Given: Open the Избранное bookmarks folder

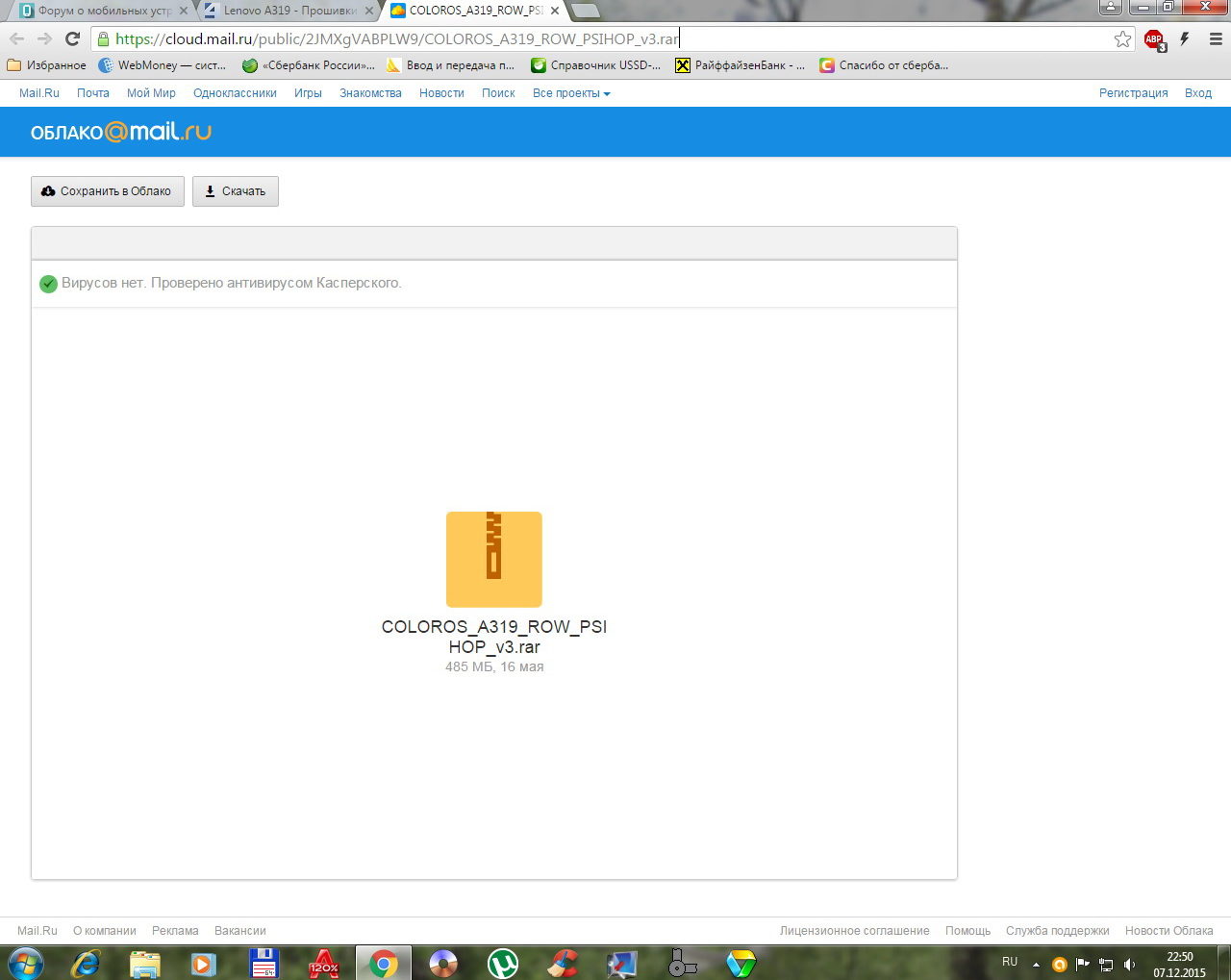Looking at the screenshot, I should [x=46, y=65].
